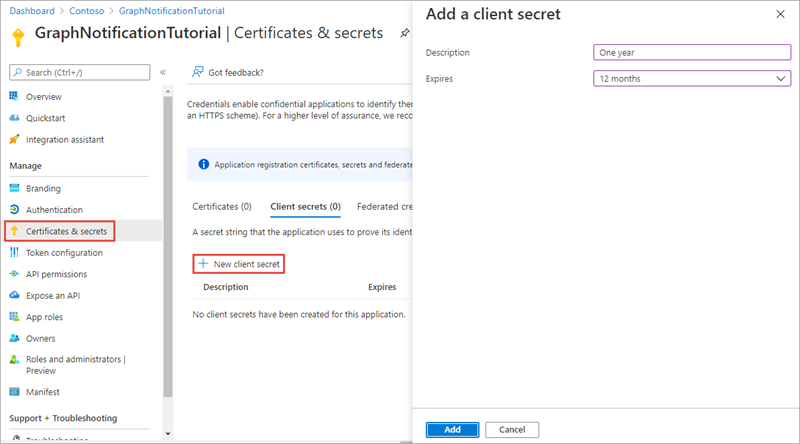Click the Expose an API cloud icon
The image size is (800, 444).
click(x=14, y=295)
